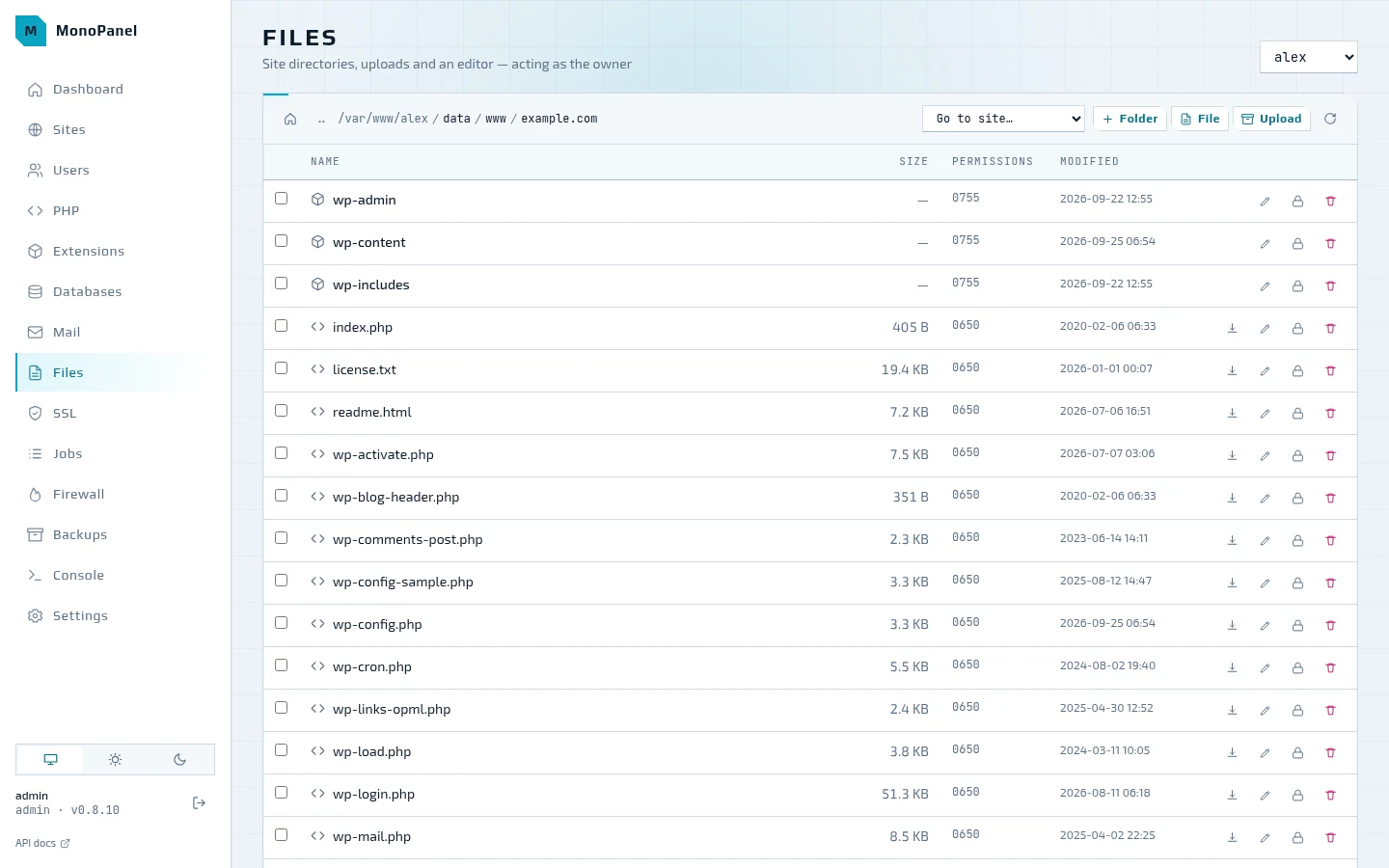Delete wp-includes folder
The width and height of the screenshot is (1389, 868).
[x=1330, y=286]
